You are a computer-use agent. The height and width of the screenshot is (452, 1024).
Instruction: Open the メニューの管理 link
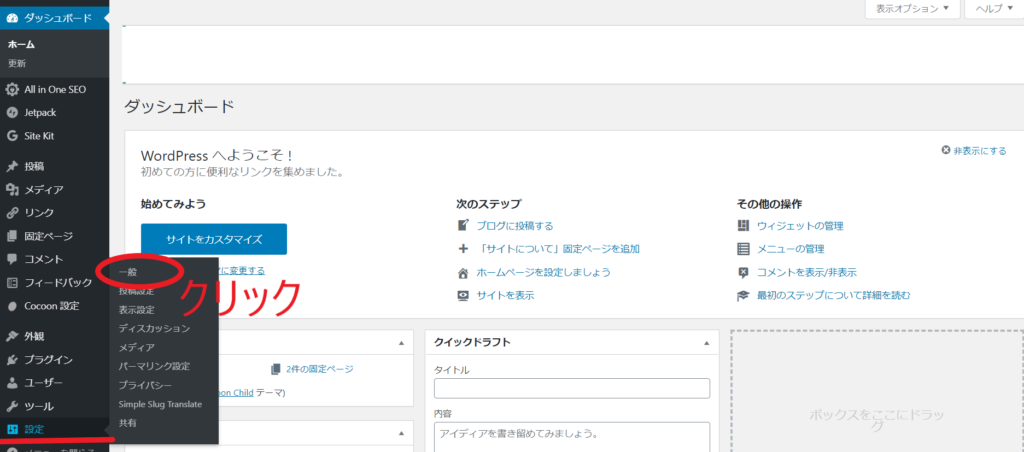click(790, 249)
